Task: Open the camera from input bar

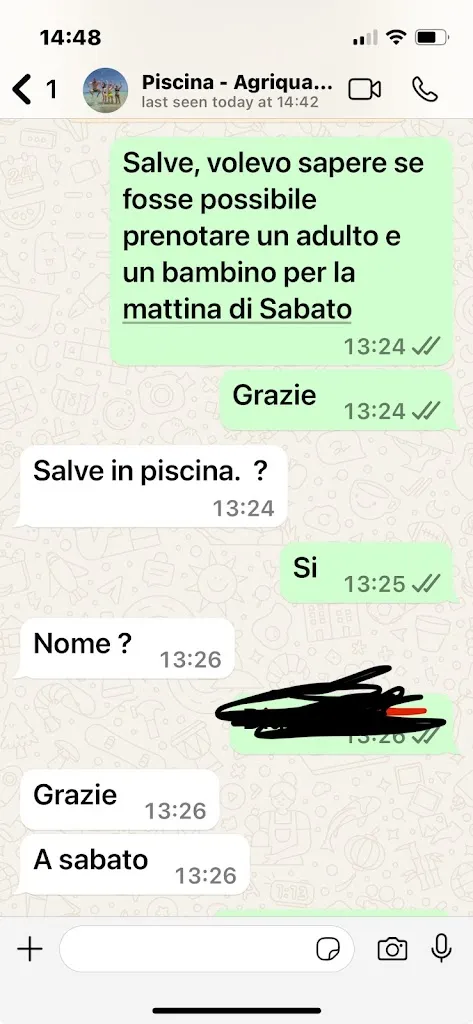Action: point(392,949)
